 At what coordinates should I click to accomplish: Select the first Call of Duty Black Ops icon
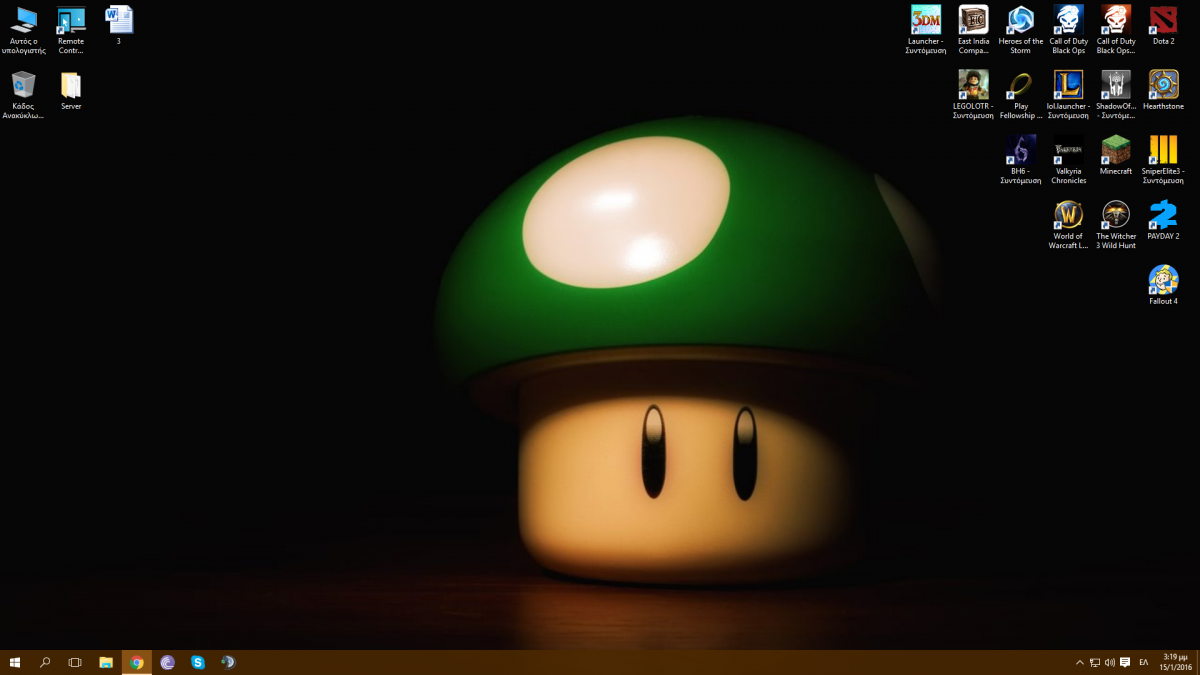(1068, 30)
